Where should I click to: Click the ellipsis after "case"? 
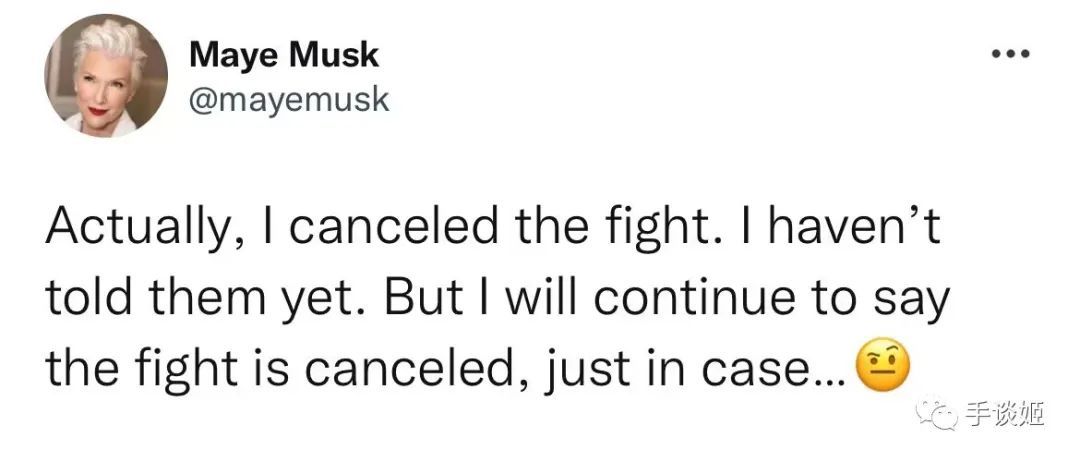point(839,380)
